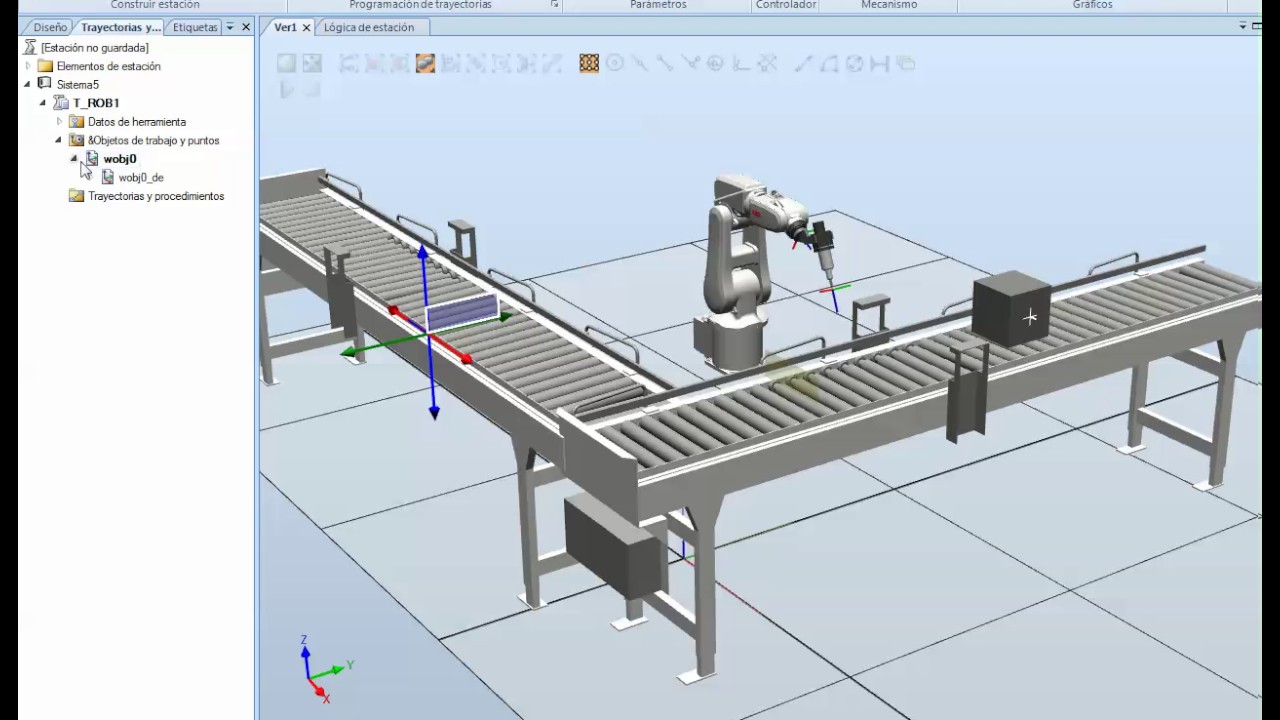Click the Elementos de estación folder icon
The height and width of the screenshot is (720, 1280).
(45, 66)
